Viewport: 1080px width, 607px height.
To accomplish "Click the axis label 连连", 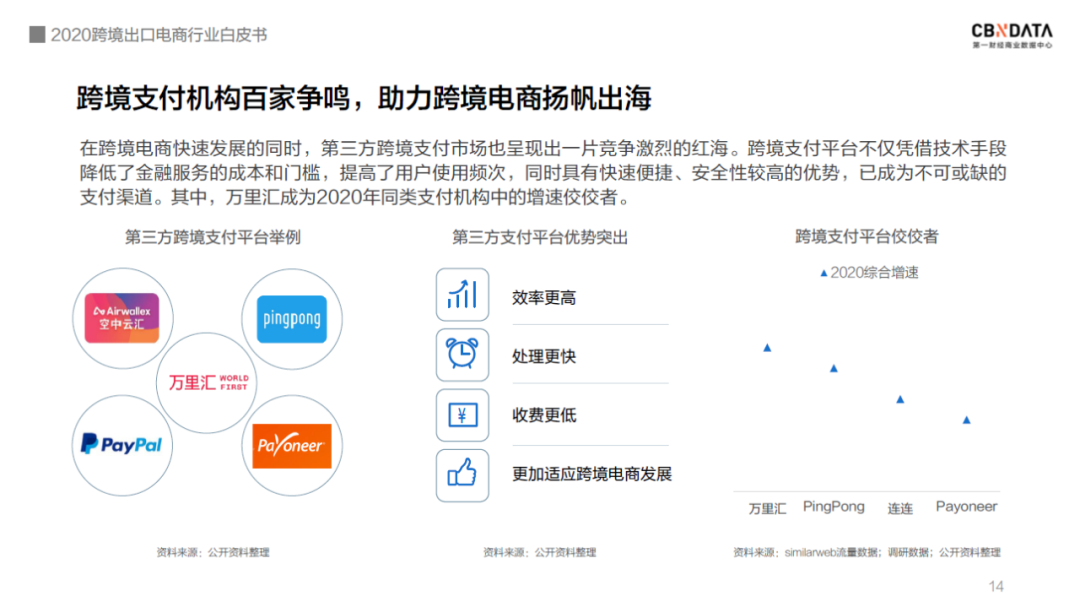I will pos(900,508).
